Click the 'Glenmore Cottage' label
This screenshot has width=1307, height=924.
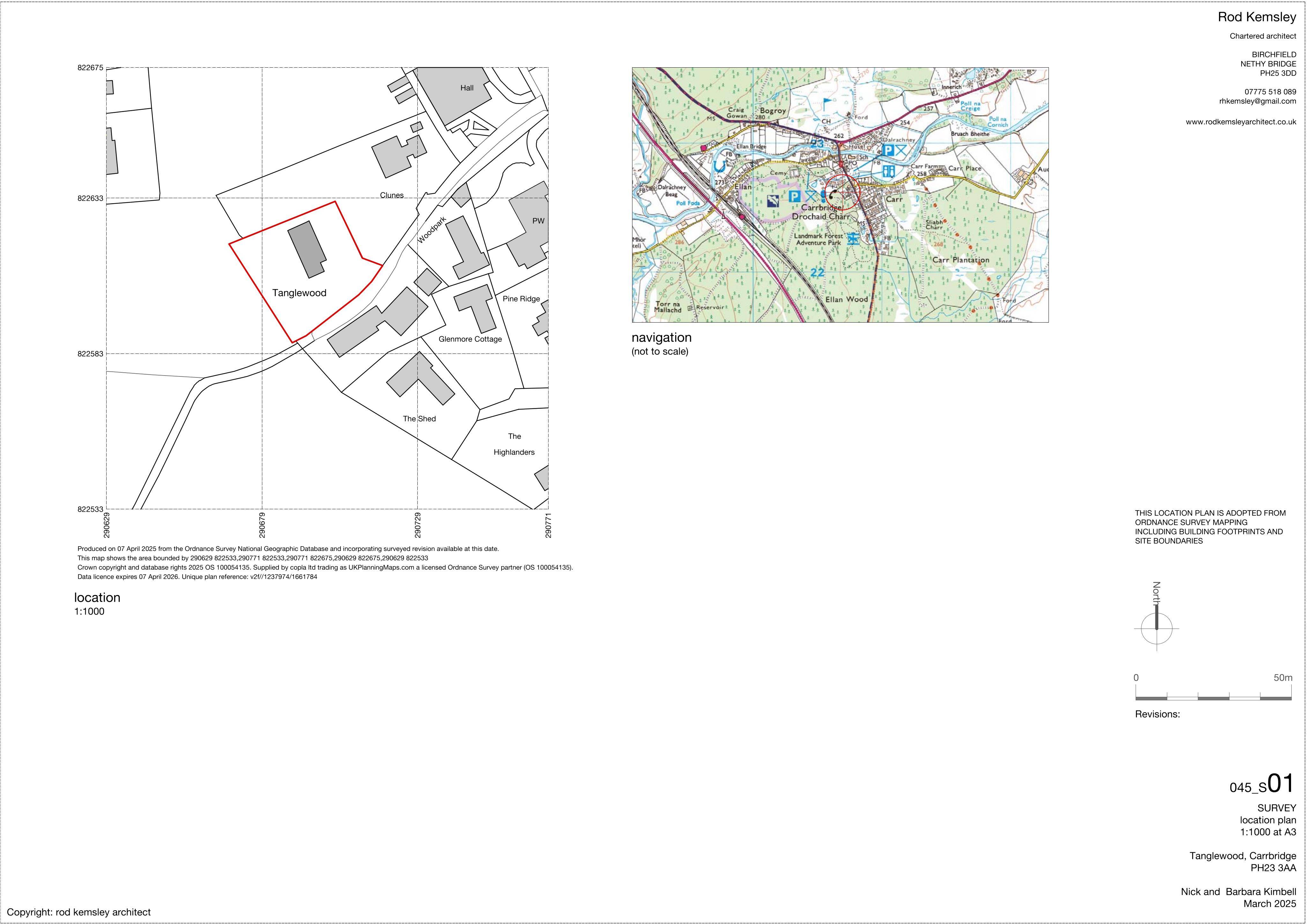coord(470,339)
